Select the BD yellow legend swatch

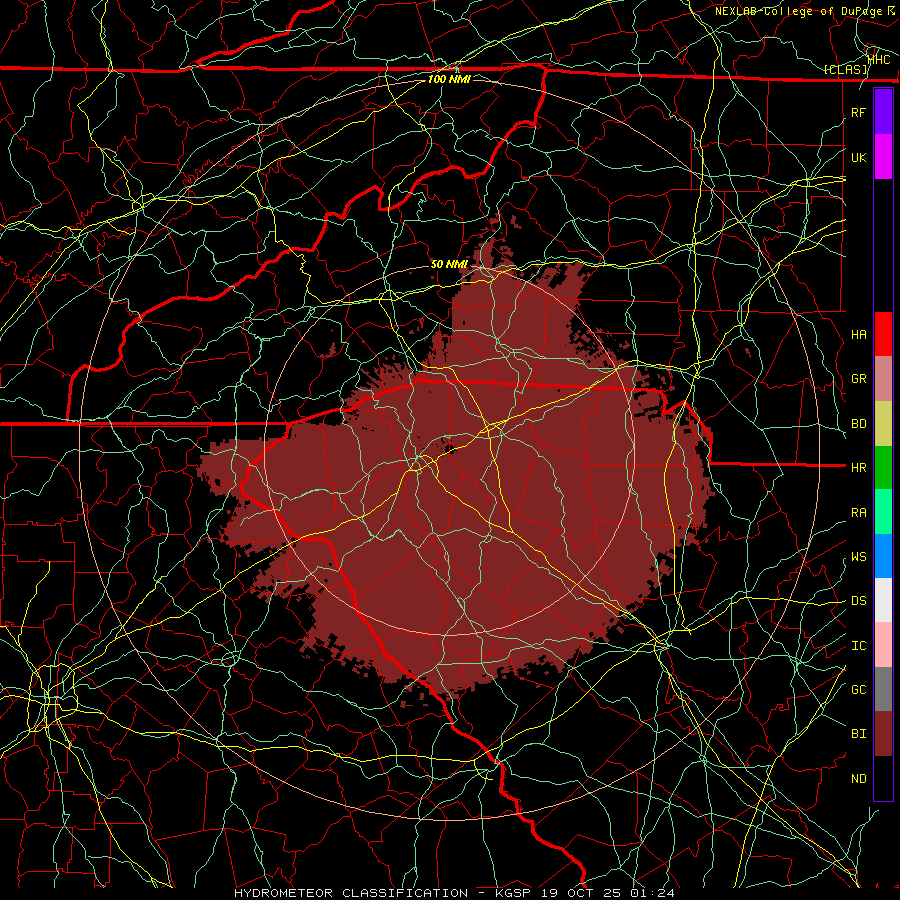[883, 423]
